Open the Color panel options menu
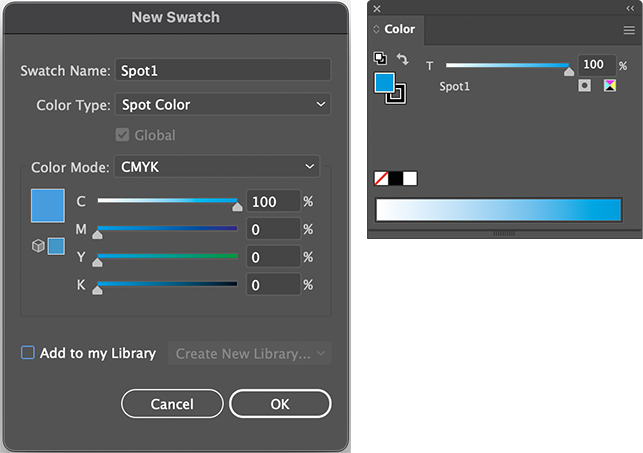The width and height of the screenshot is (643, 453). (629, 30)
